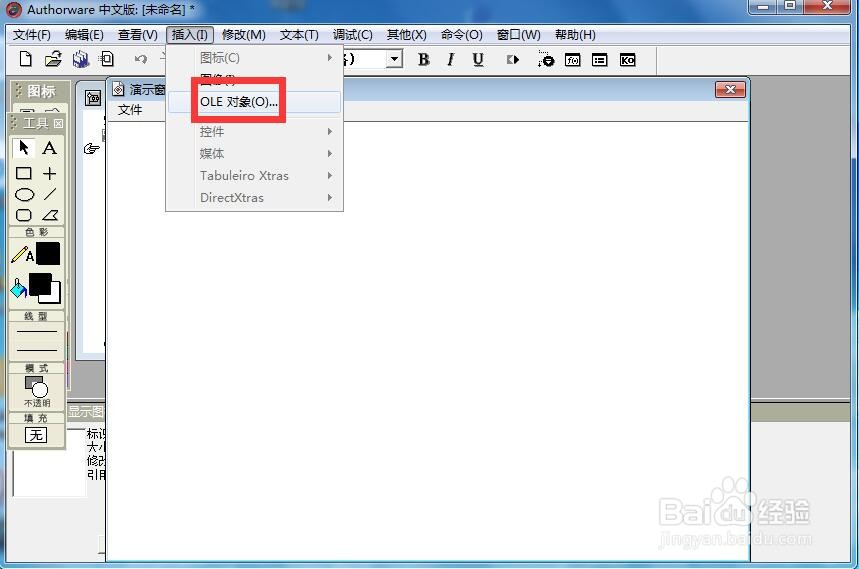Open the text style dropdown arrow
Viewport: 859px width, 569px height.
tap(394, 59)
